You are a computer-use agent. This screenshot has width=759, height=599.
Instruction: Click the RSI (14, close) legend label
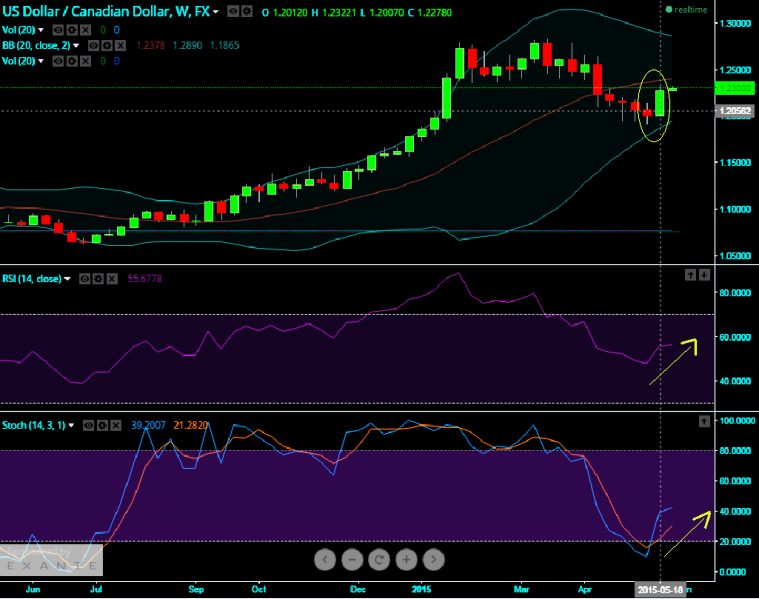[32, 279]
